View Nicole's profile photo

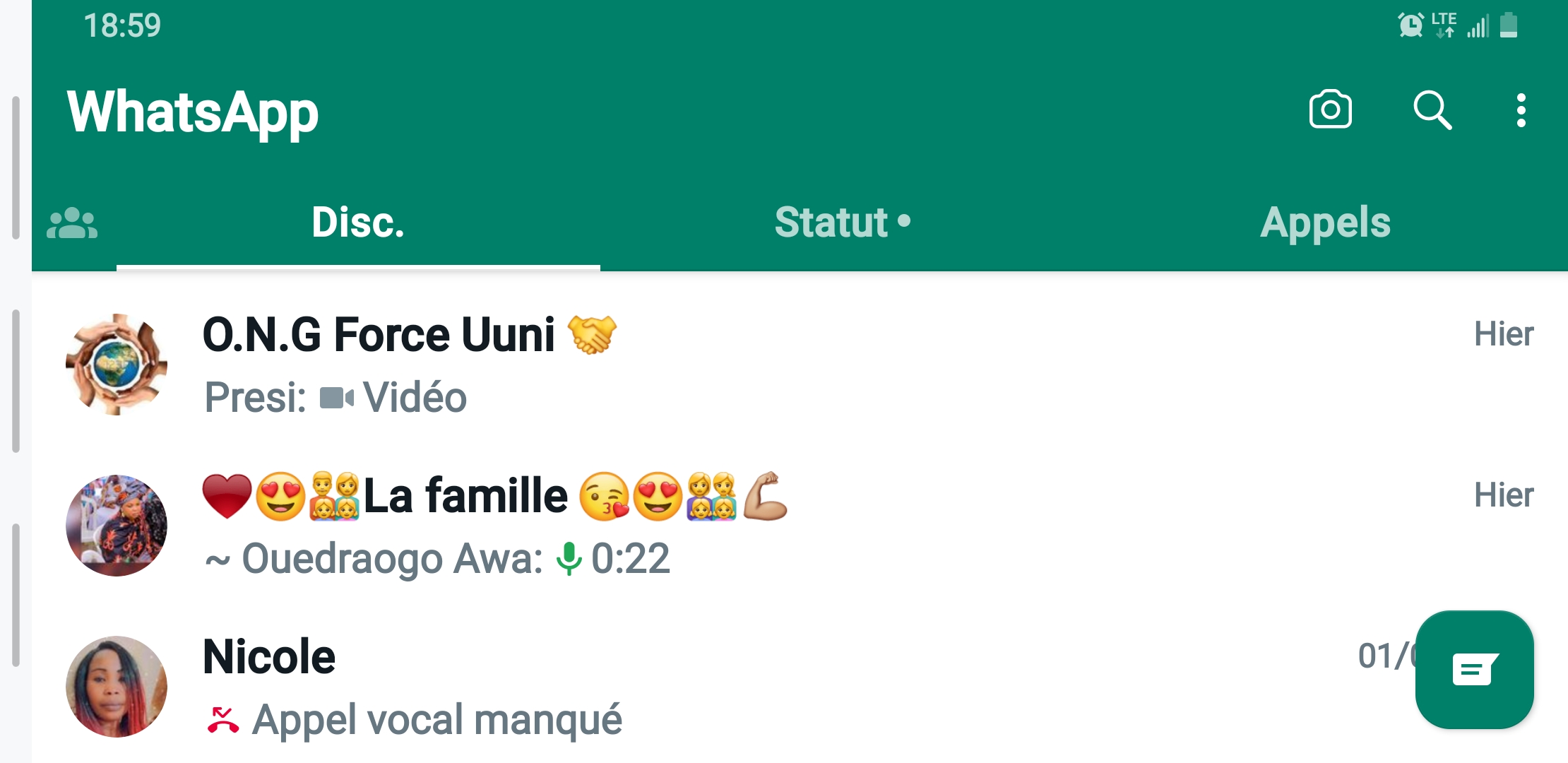pos(117,687)
